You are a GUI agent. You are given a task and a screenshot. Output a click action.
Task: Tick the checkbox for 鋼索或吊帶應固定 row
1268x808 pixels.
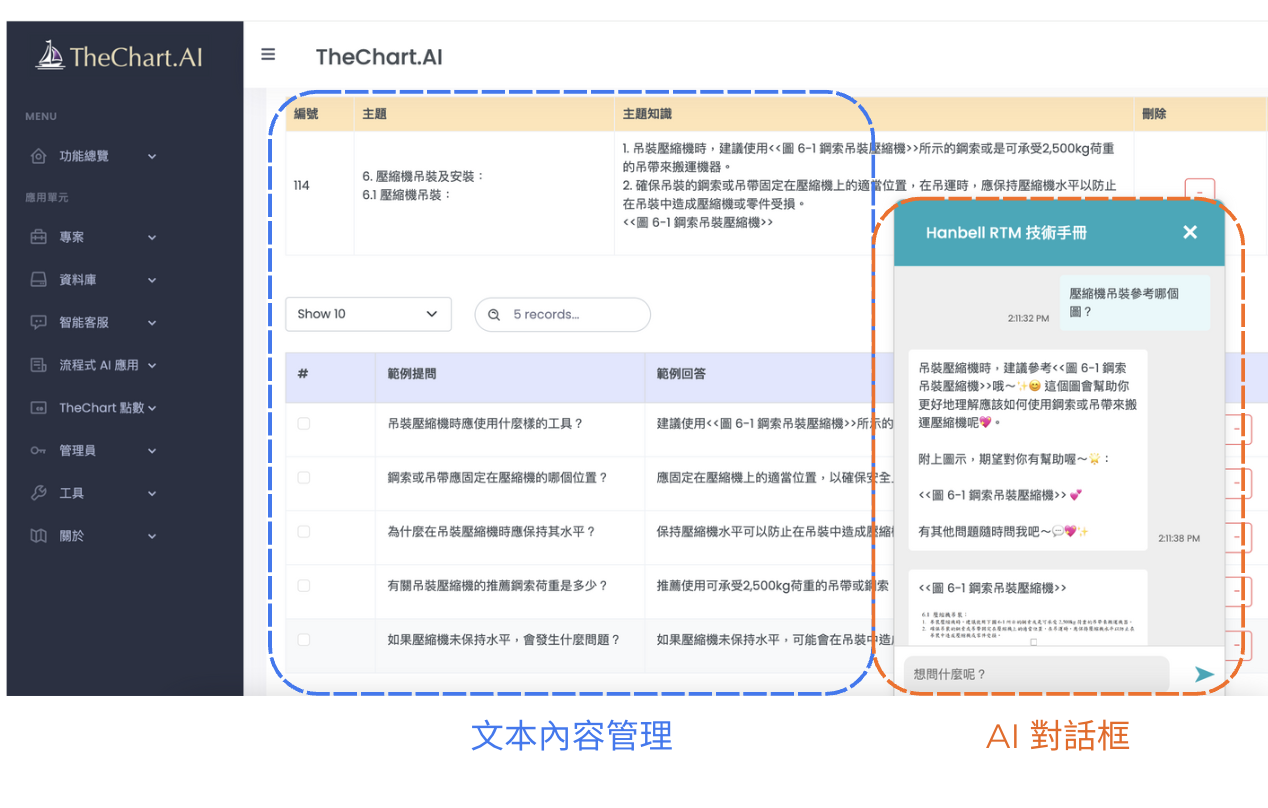(x=304, y=478)
